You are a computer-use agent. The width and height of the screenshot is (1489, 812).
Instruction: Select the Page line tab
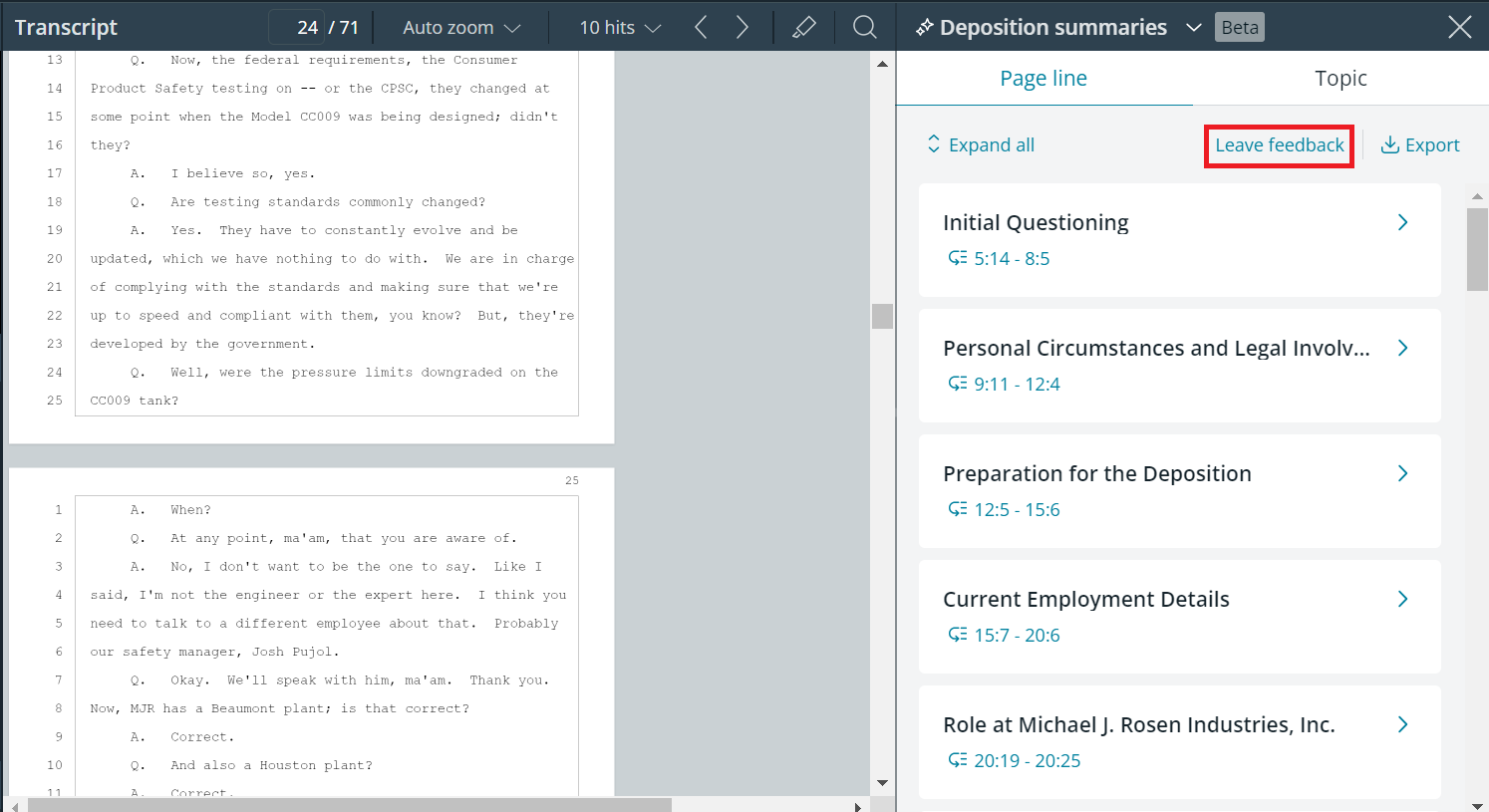[1042, 78]
